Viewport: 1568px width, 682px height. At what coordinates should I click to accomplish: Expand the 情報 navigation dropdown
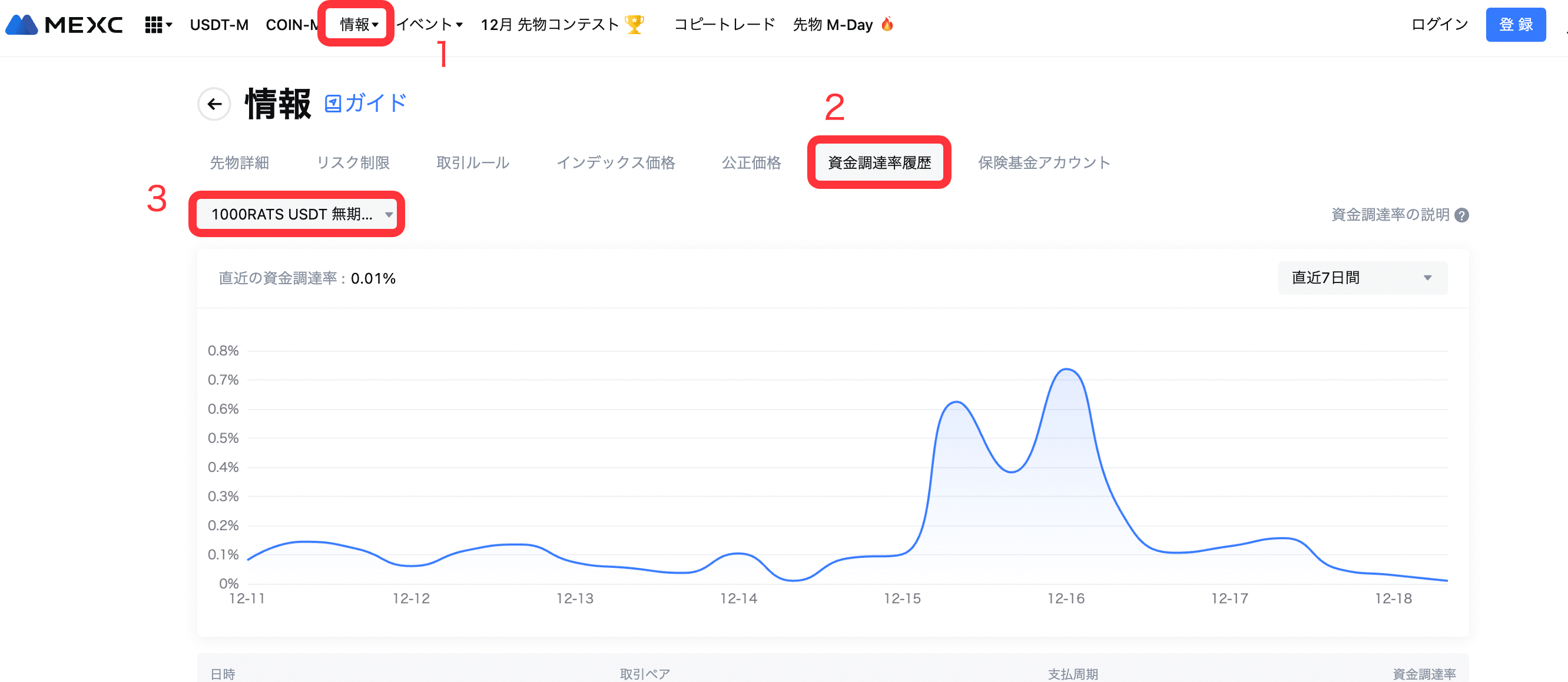pyautogui.click(x=358, y=24)
